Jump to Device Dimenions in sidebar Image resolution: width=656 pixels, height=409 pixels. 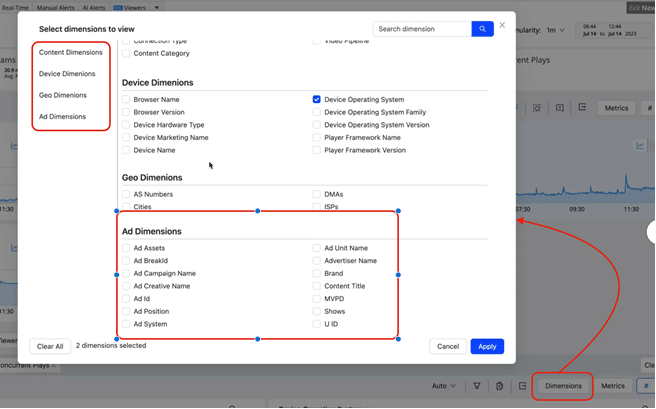67,74
